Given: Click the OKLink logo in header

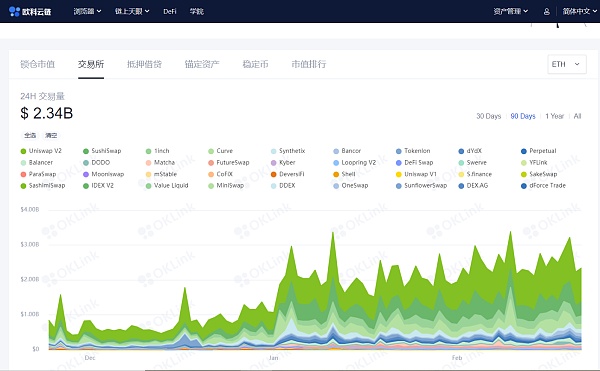Looking at the screenshot, I should [x=30, y=11].
